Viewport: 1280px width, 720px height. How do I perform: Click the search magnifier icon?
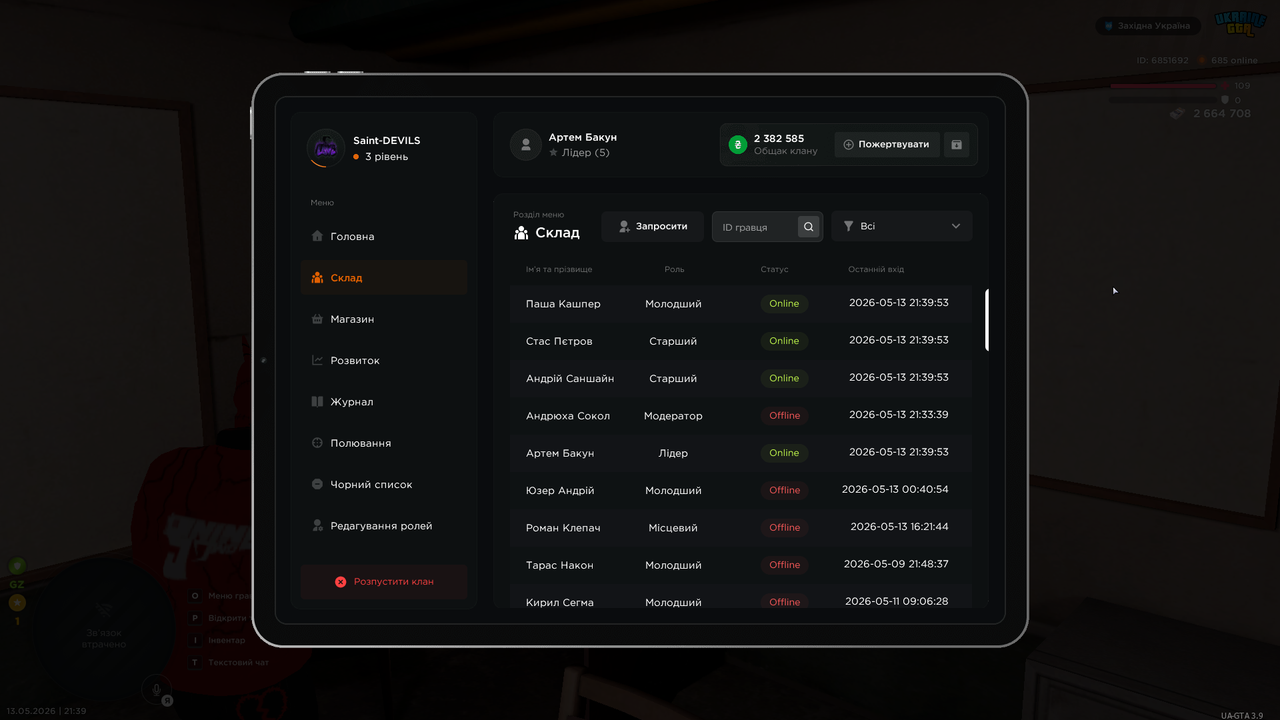pyautogui.click(x=808, y=227)
